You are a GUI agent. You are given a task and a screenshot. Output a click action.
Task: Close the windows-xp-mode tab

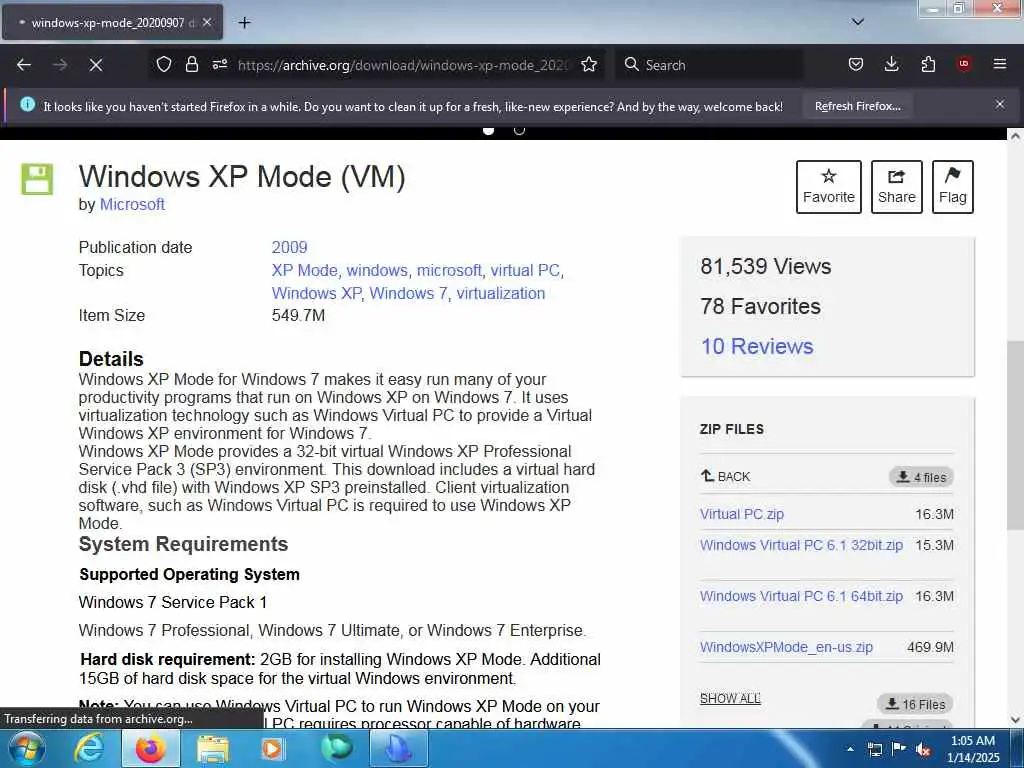207,22
